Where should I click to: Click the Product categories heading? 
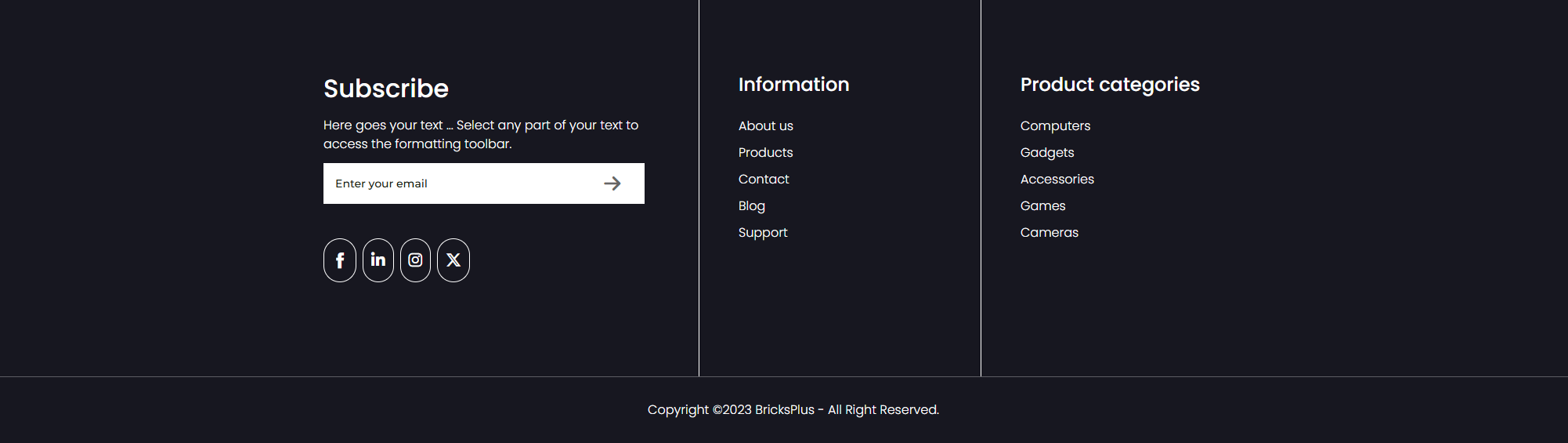1110,85
